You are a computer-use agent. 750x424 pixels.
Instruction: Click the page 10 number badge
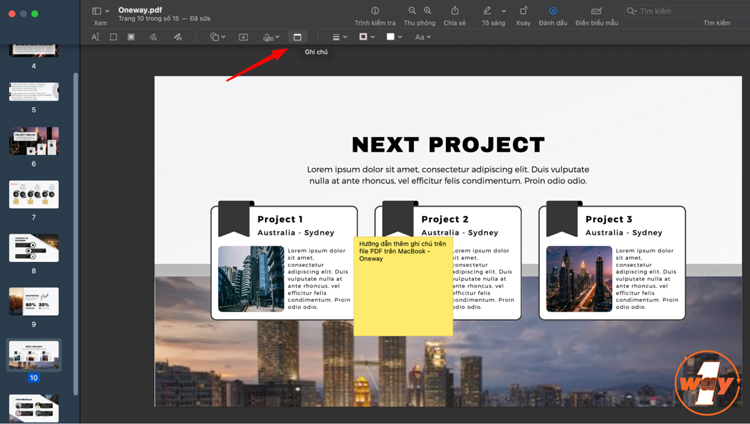[33, 378]
